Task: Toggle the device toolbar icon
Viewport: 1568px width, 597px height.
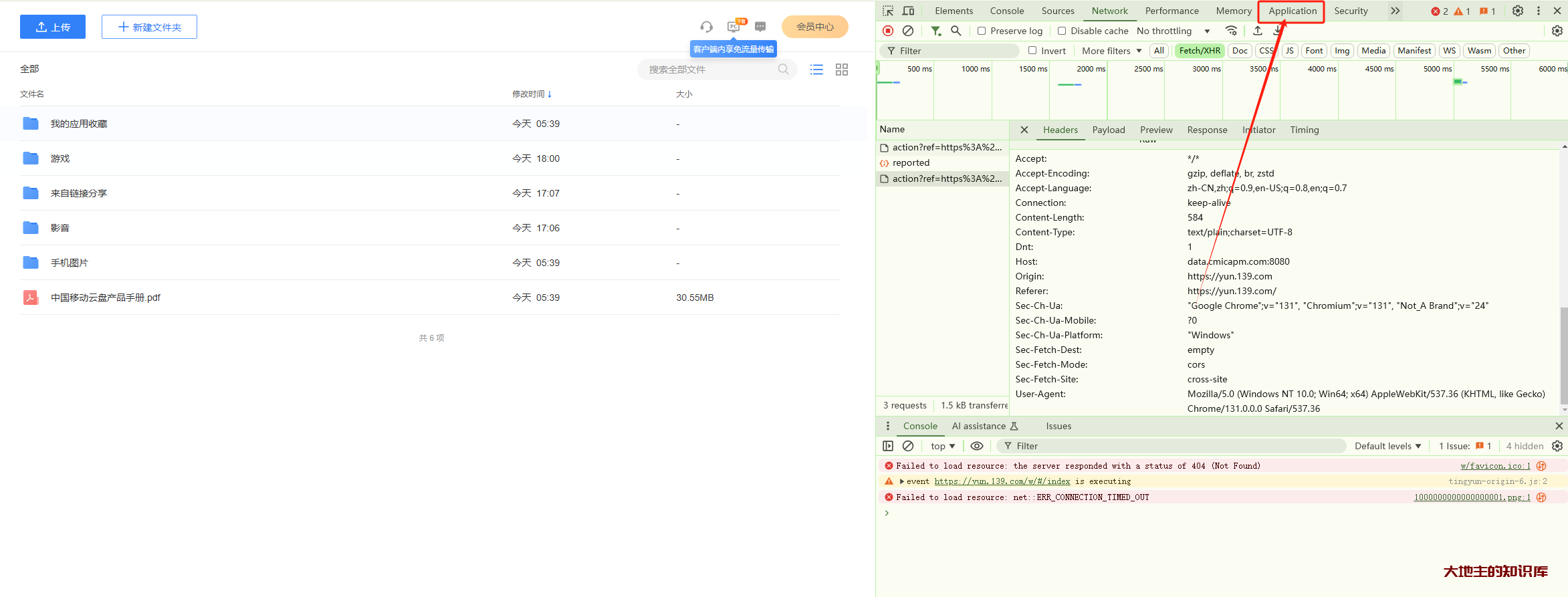Action: pos(908,11)
